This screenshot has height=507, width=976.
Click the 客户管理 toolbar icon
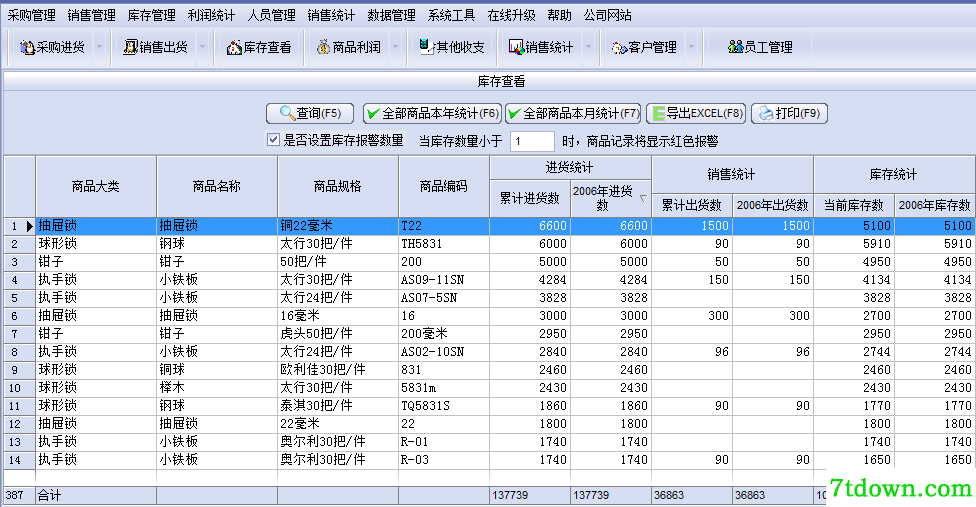[619, 48]
